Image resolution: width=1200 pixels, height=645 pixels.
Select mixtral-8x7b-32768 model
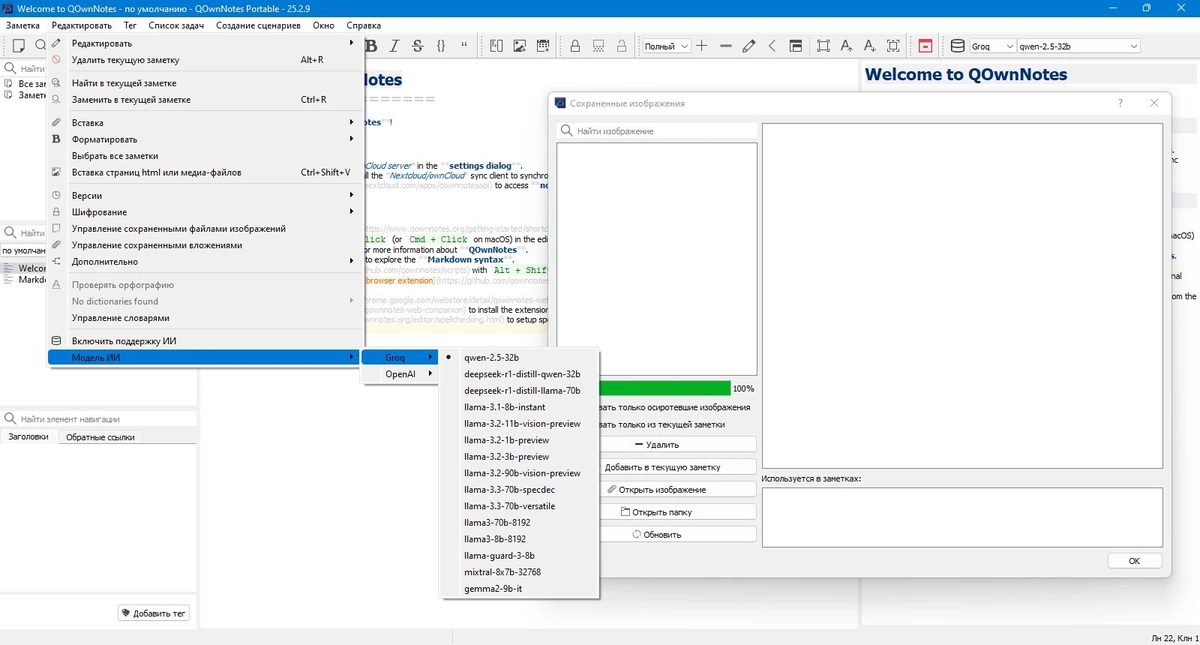click(520, 572)
